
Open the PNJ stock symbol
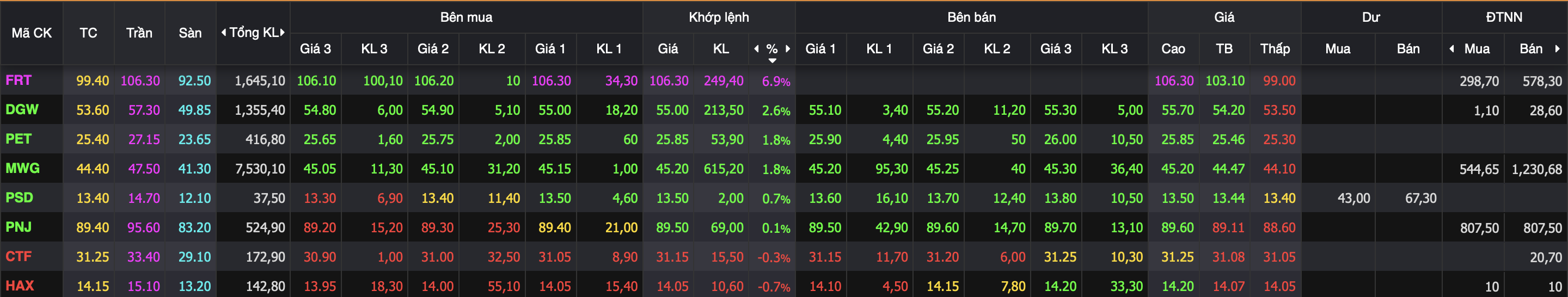tap(19, 227)
